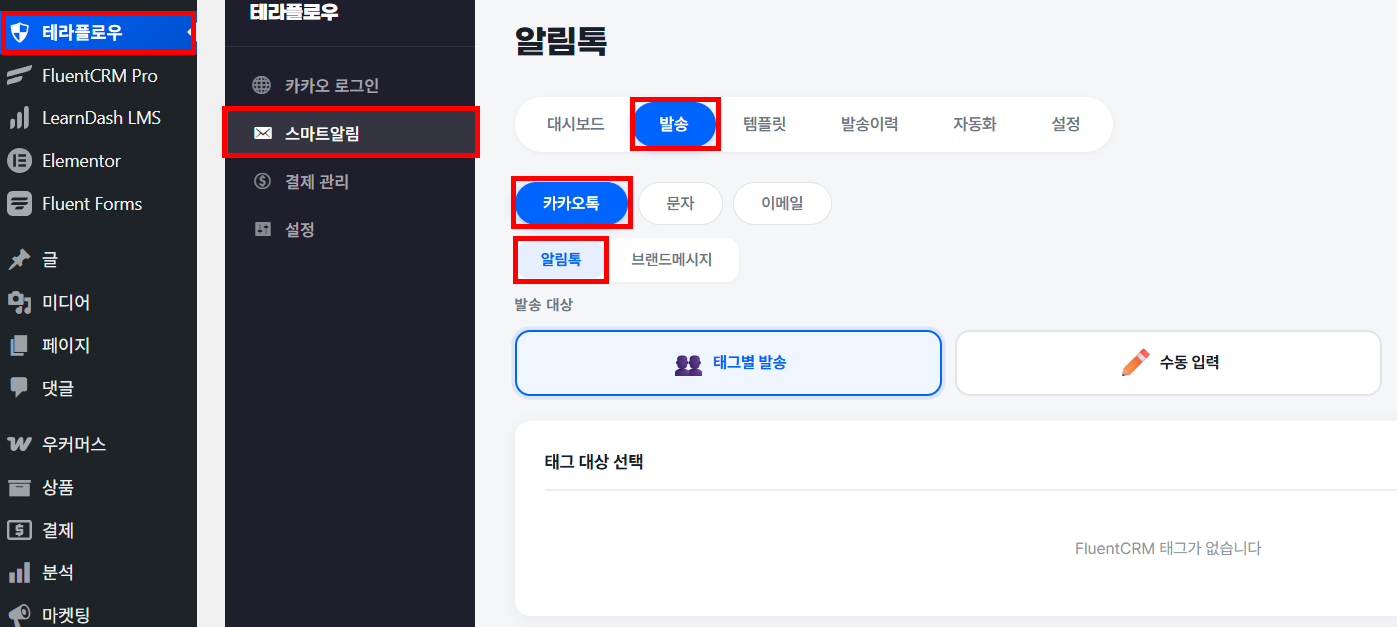Select the 문자 channel option
Screen dimensions: 1397x627
click(680, 203)
